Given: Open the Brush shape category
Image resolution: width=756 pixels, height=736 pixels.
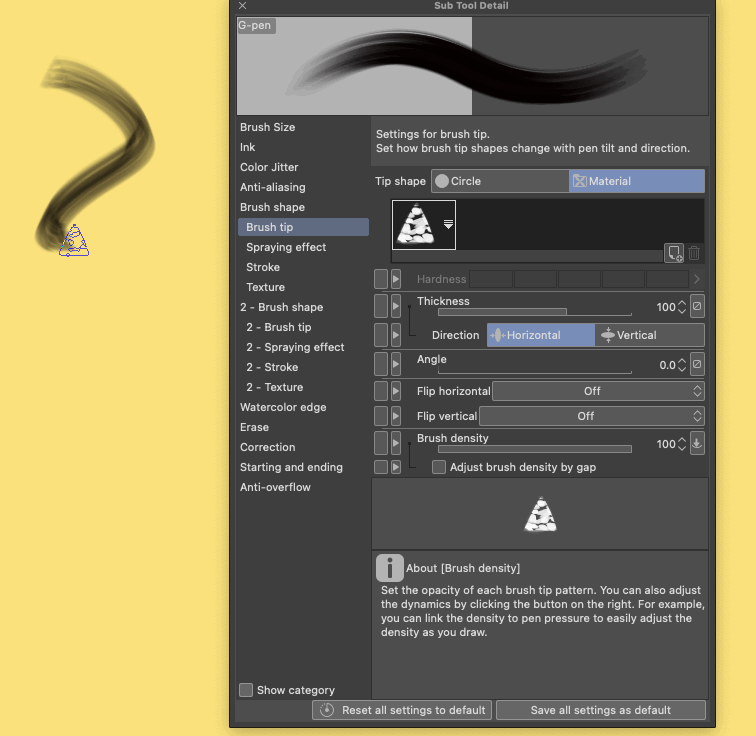Looking at the screenshot, I should tap(272, 207).
